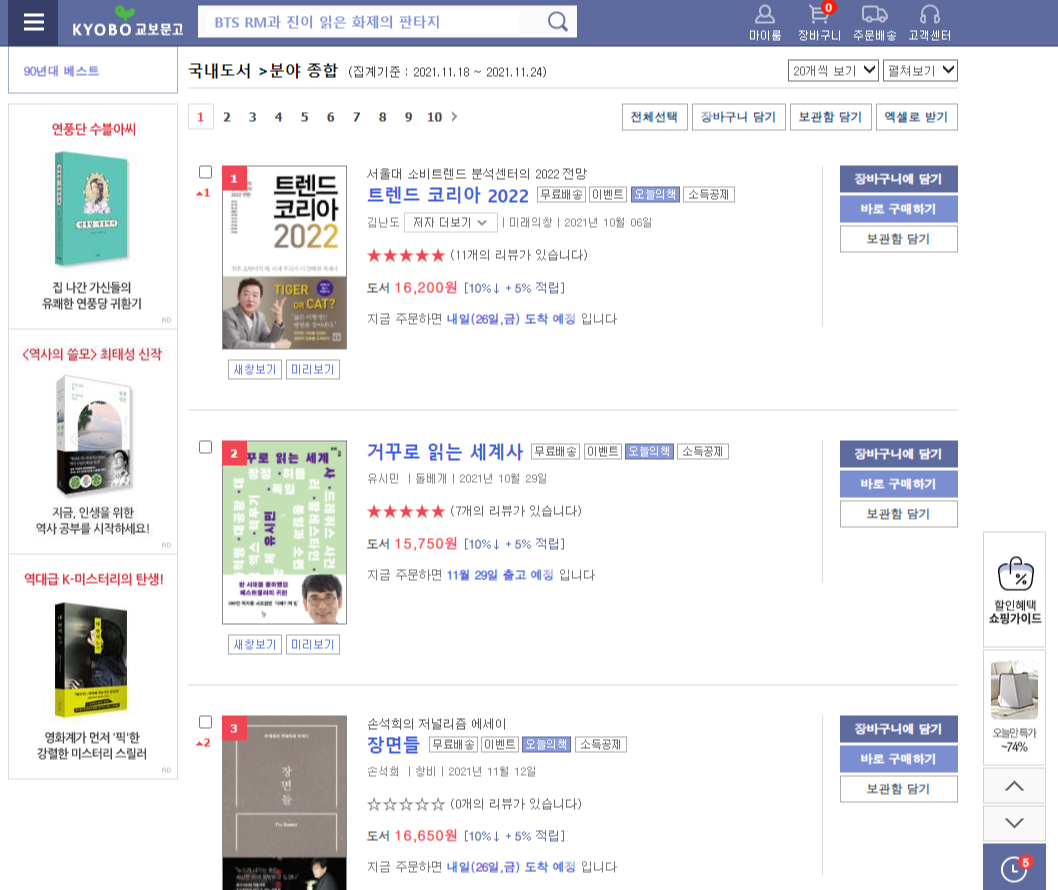The width and height of the screenshot is (1058, 890).
Task: Go to page 5
Action: (x=304, y=117)
